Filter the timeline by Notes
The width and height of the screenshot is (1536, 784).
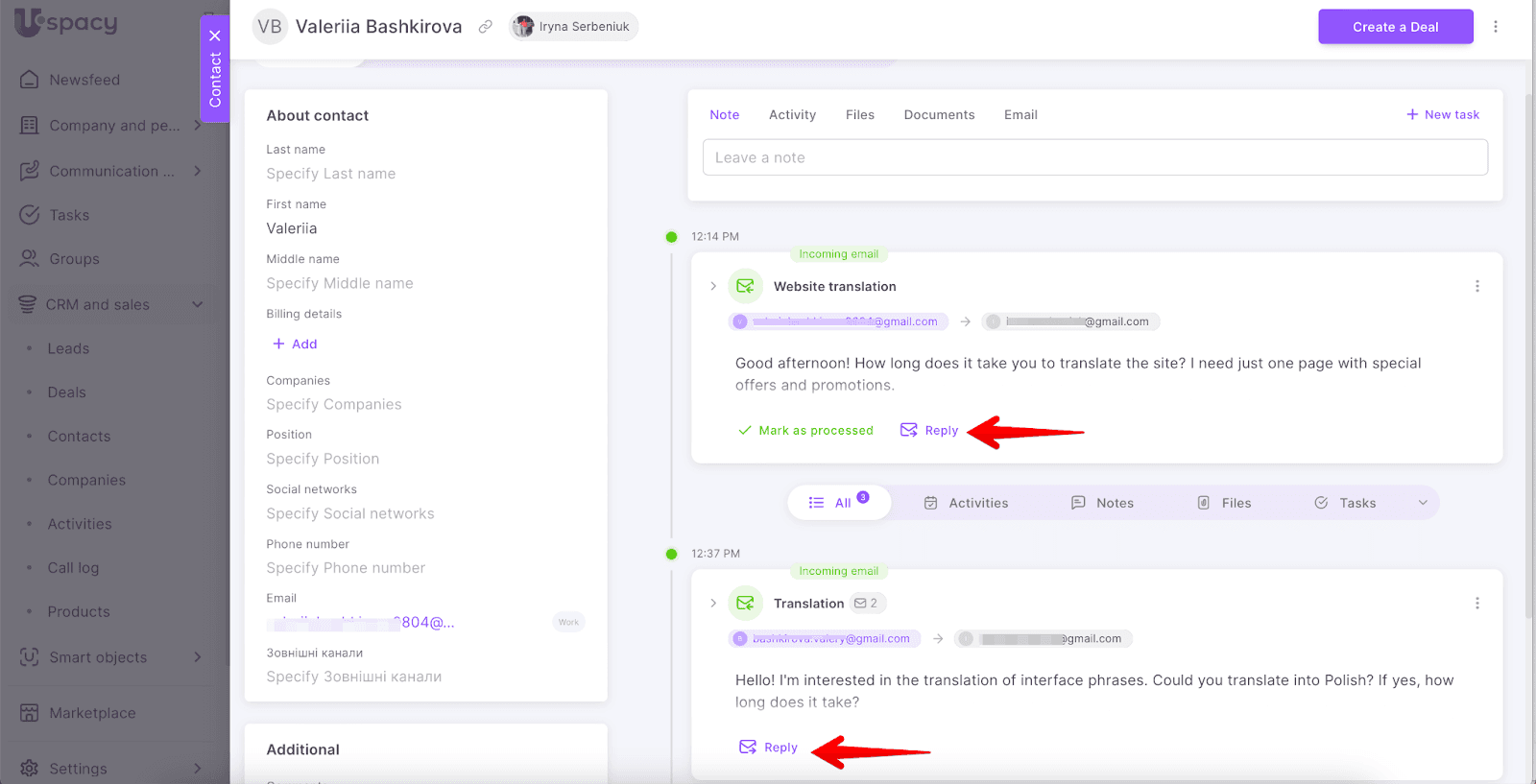tap(1102, 503)
